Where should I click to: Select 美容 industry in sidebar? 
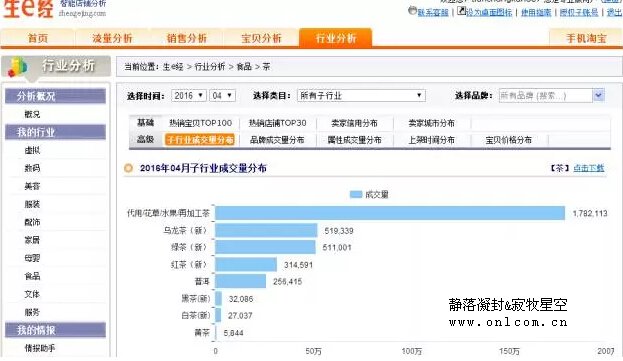point(32,186)
